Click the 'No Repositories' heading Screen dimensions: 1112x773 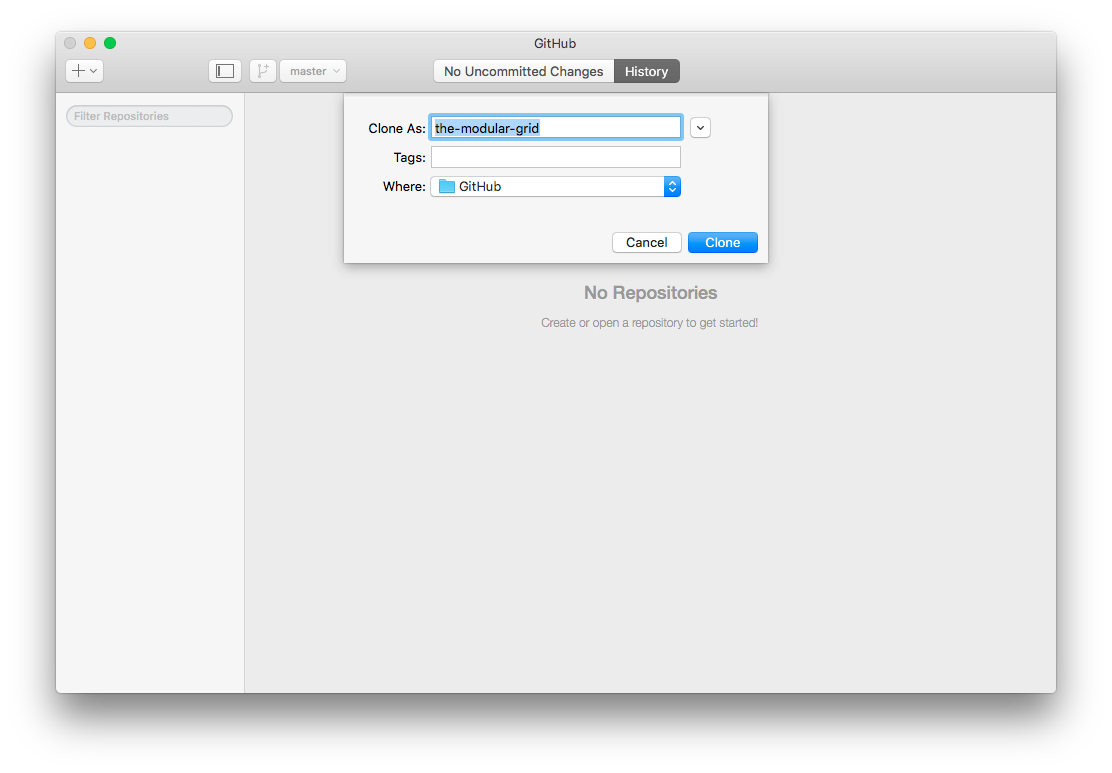tap(650, 293)
